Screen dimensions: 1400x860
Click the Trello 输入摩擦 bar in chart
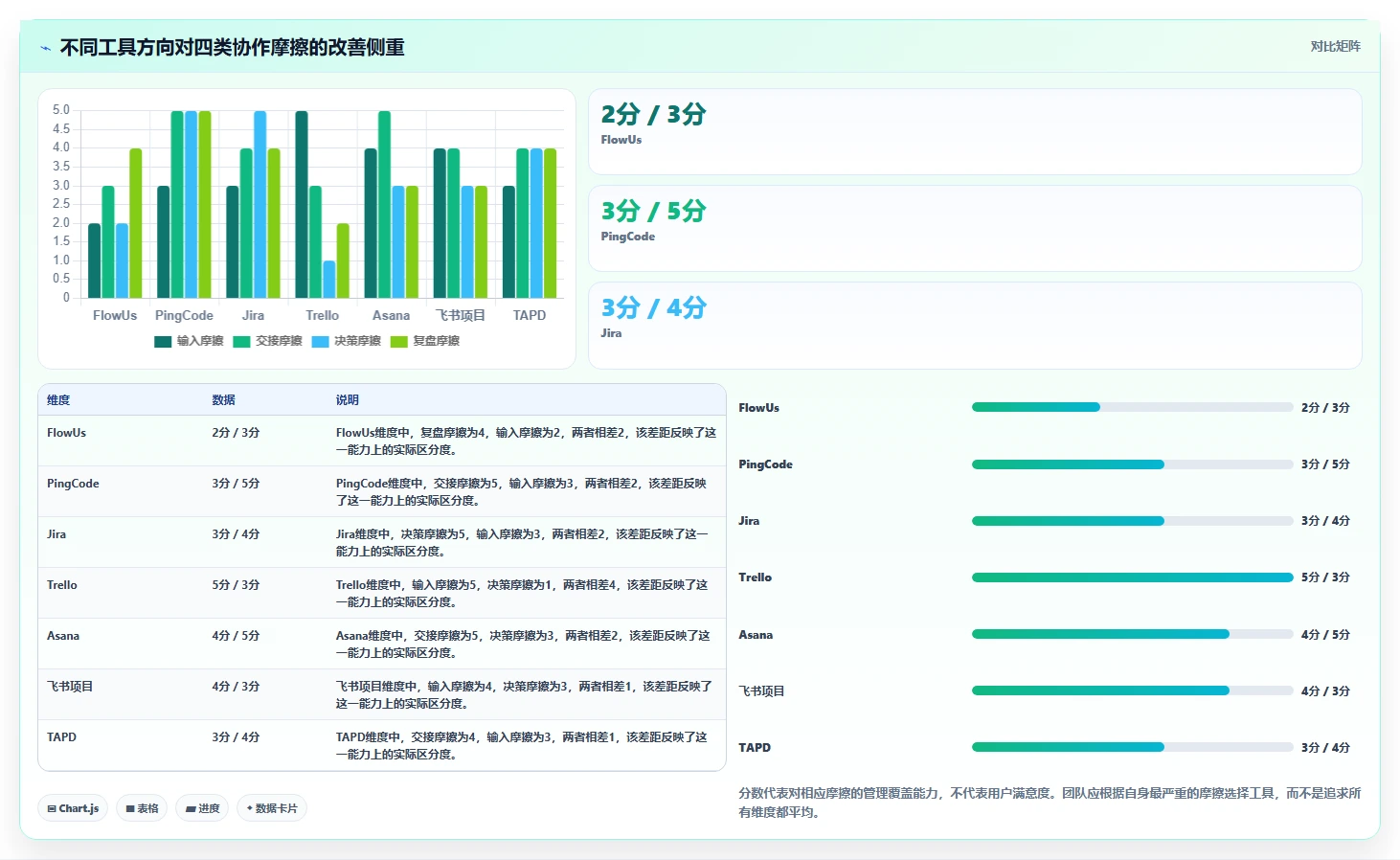click(x=302, y=204)
